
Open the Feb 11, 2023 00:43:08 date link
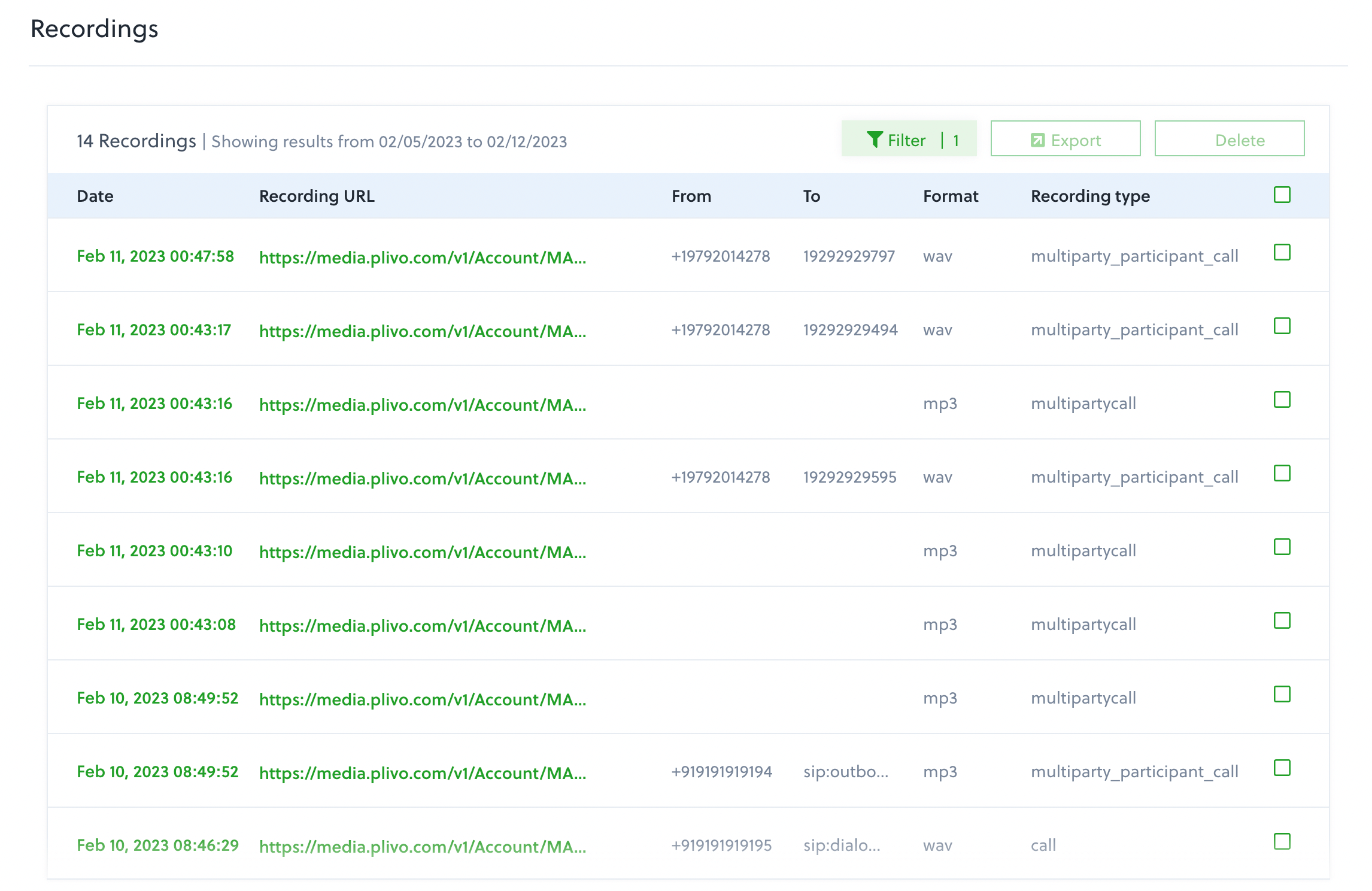pyautogui.click(x=156, y=625)
